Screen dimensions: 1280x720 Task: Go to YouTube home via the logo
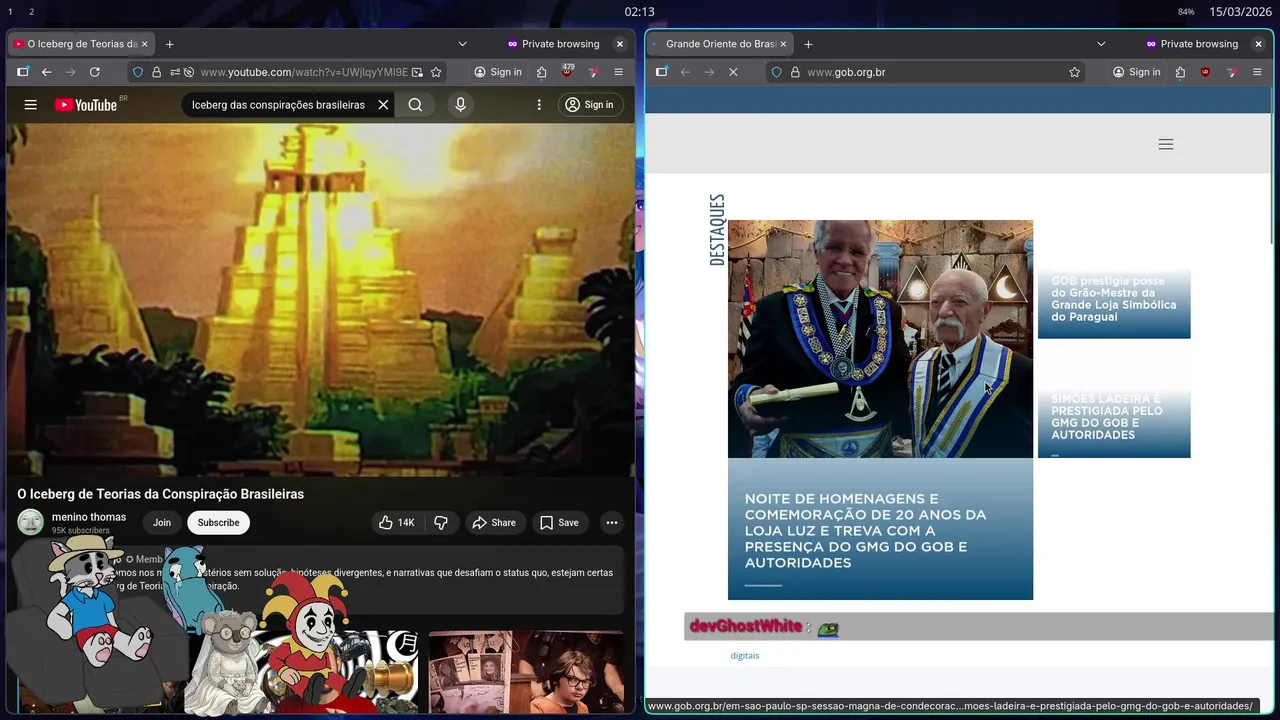(x=86, y=105)
